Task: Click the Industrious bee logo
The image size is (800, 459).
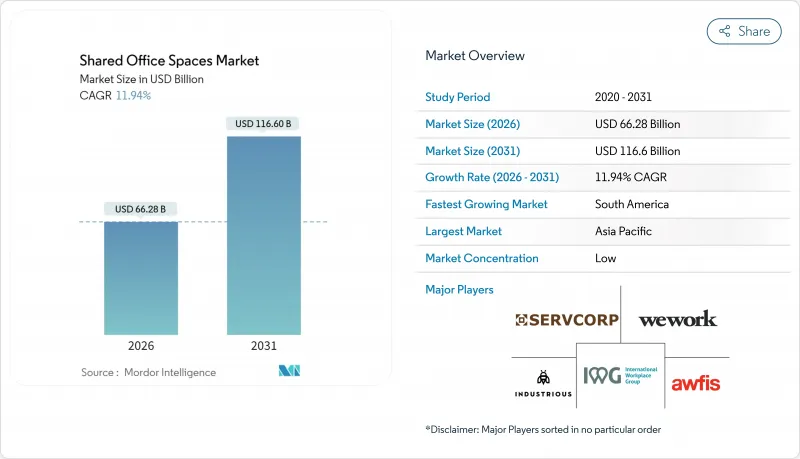Action: point(544,382)
